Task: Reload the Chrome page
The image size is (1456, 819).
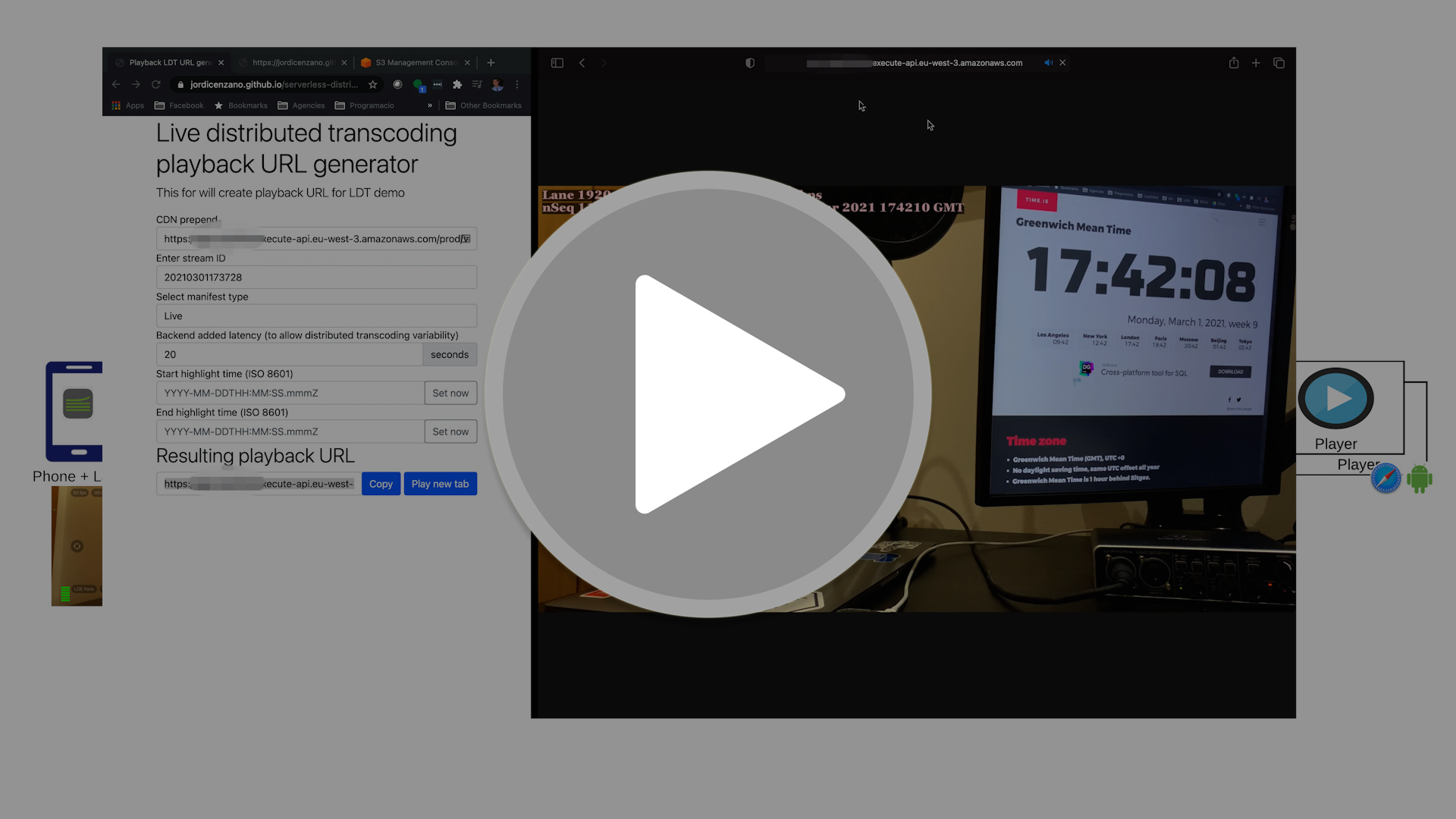Action: coord(156,85)
